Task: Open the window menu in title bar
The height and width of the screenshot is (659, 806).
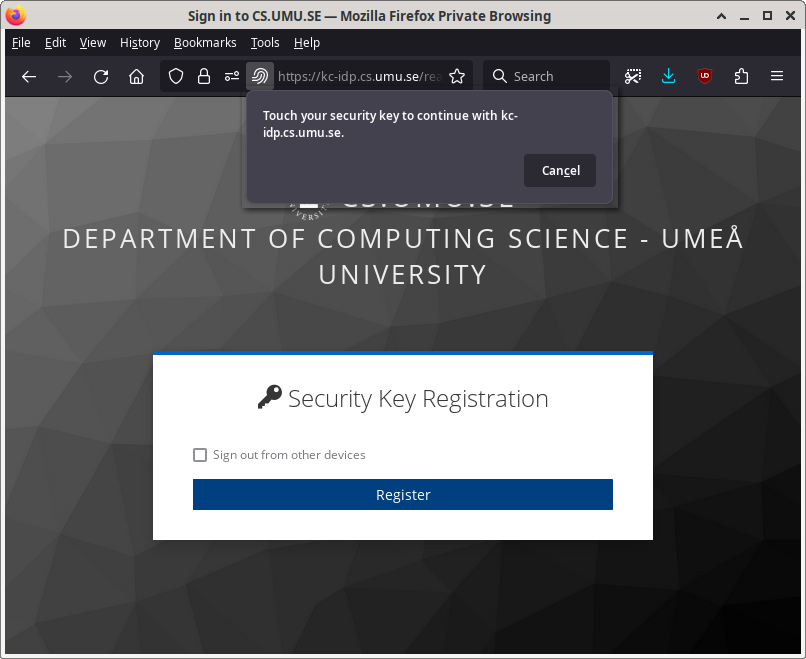Action: tap(16, 16)
